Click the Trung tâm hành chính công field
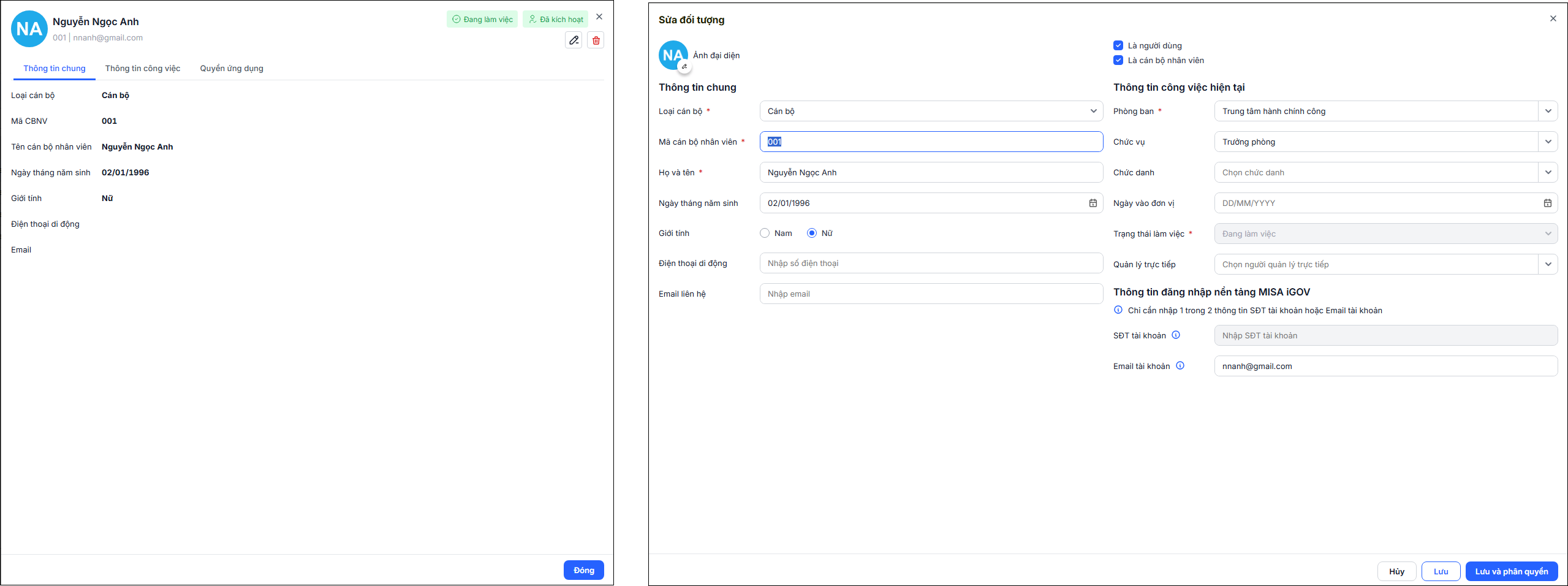The width and height of the screenshot is (1568, 586). (x=1376, y=112)
